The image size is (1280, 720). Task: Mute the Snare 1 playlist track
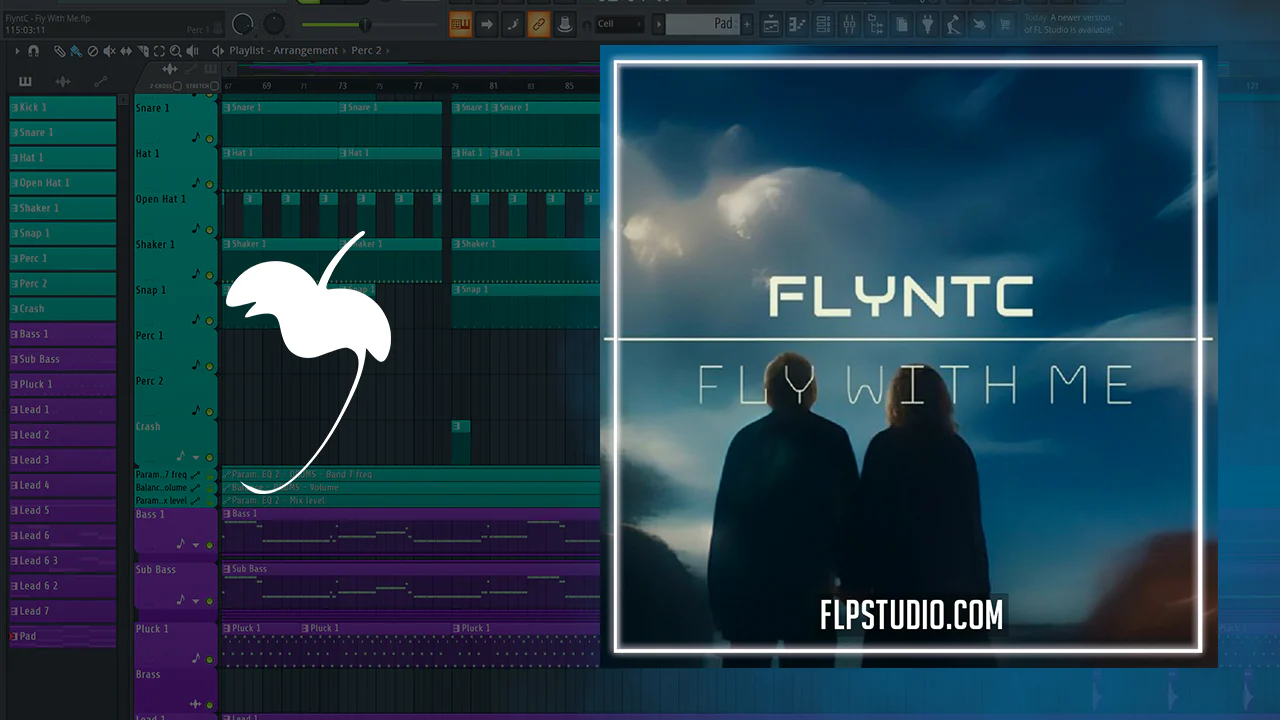pyautogui.click(x=210, y=139)
